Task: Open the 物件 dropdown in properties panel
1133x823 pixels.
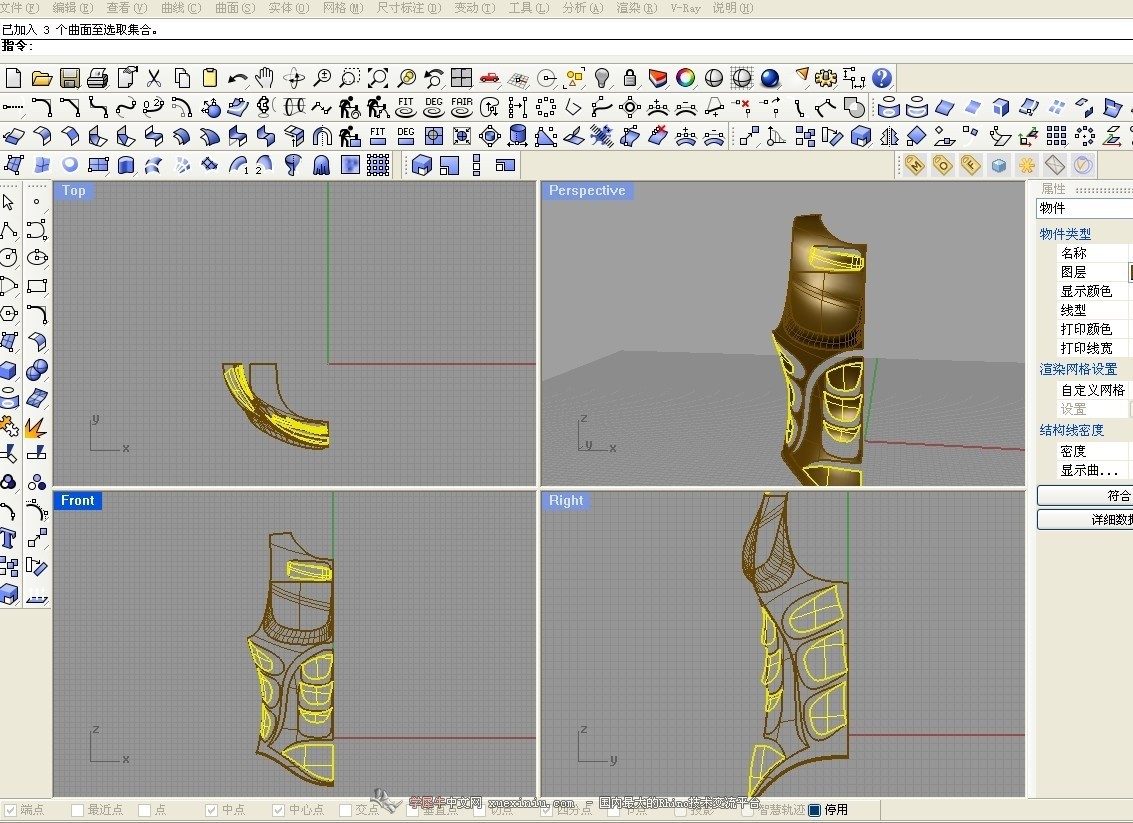Action: click(1085, 208)
